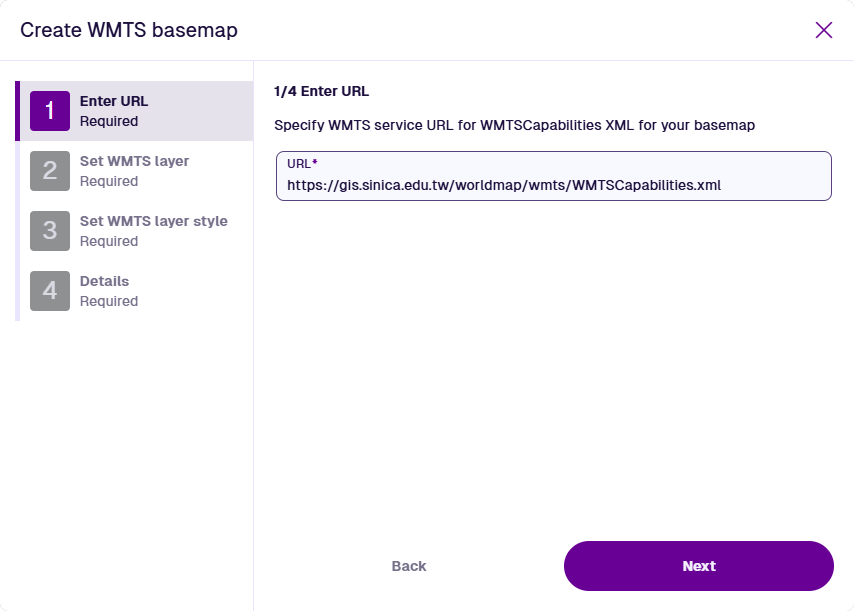The image size is (854, 611).
Task: Click Required text under Enter URL
Action: tap(109, 121)
